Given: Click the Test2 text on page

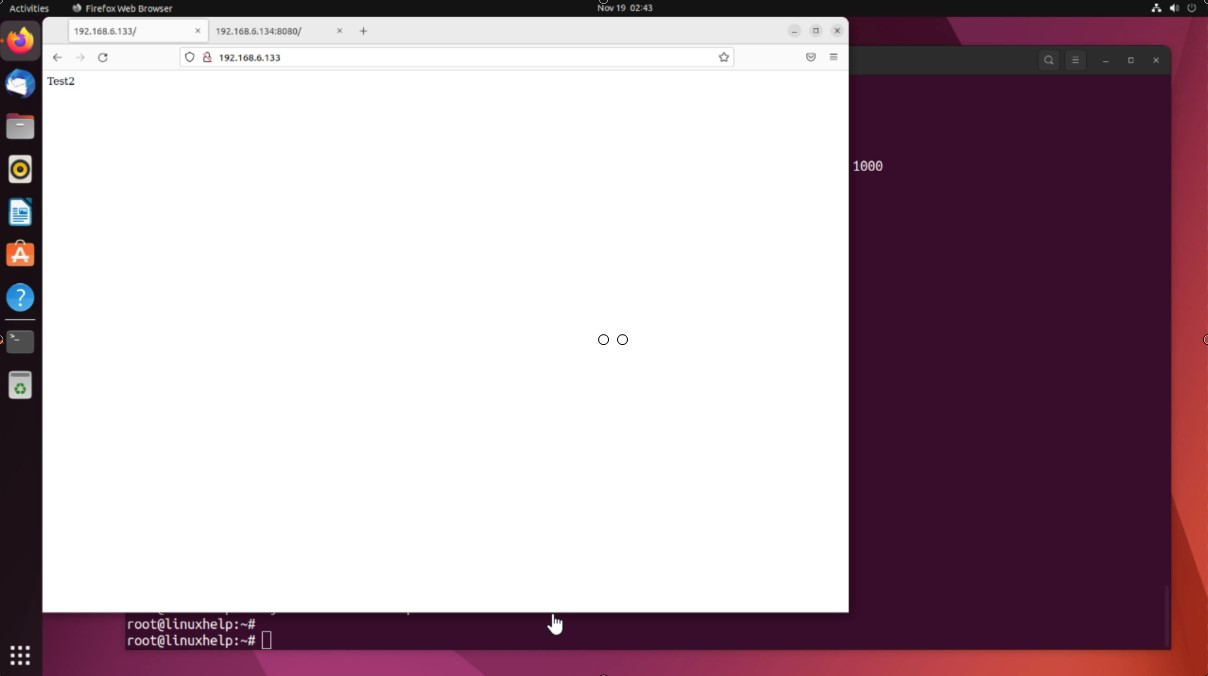Looking at the screenshot, I should click(61, 81).
